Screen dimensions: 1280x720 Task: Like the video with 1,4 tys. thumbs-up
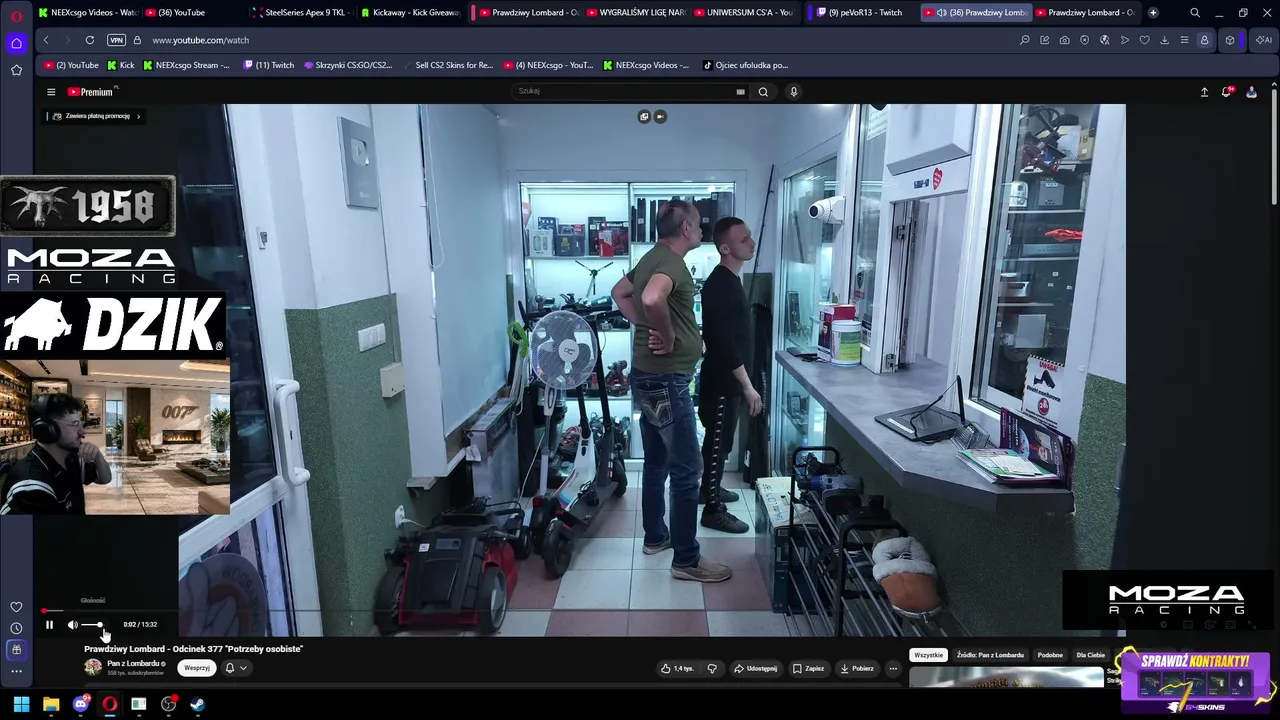[x=677, y=668]
